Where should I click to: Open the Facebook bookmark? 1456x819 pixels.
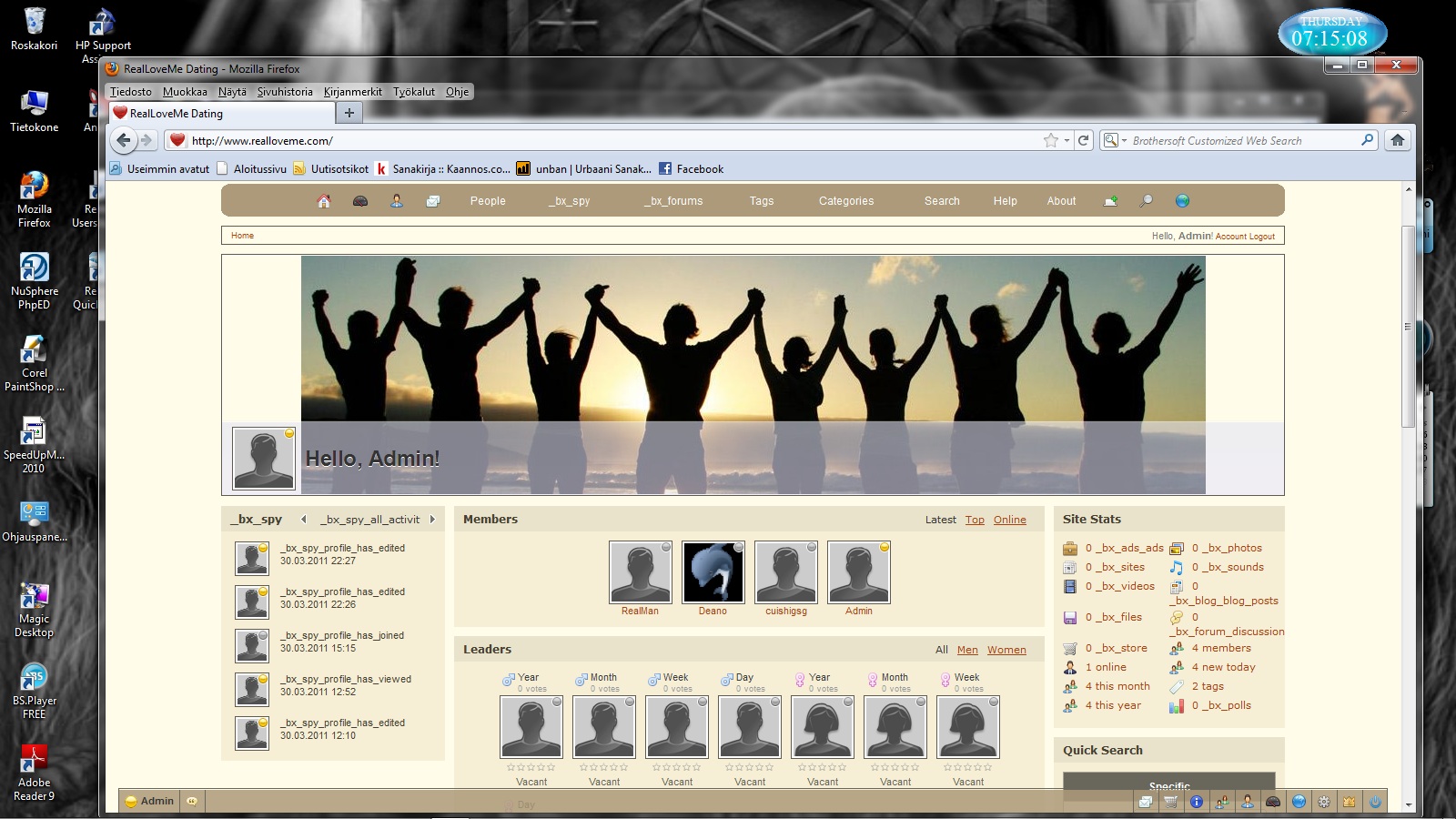tap(692, 169)
